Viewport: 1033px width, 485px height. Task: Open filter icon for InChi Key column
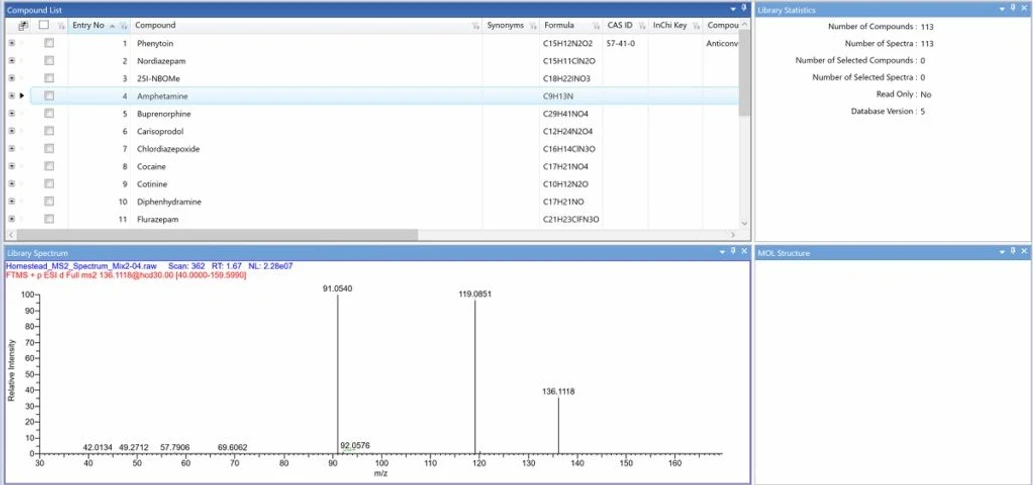pos(695,26)
